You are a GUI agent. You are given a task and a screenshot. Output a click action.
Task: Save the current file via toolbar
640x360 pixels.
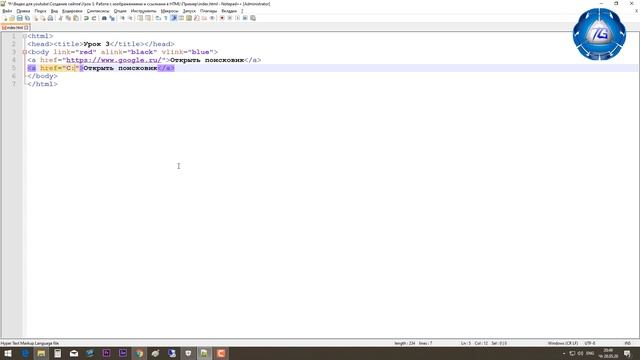(x=20, y=18)
